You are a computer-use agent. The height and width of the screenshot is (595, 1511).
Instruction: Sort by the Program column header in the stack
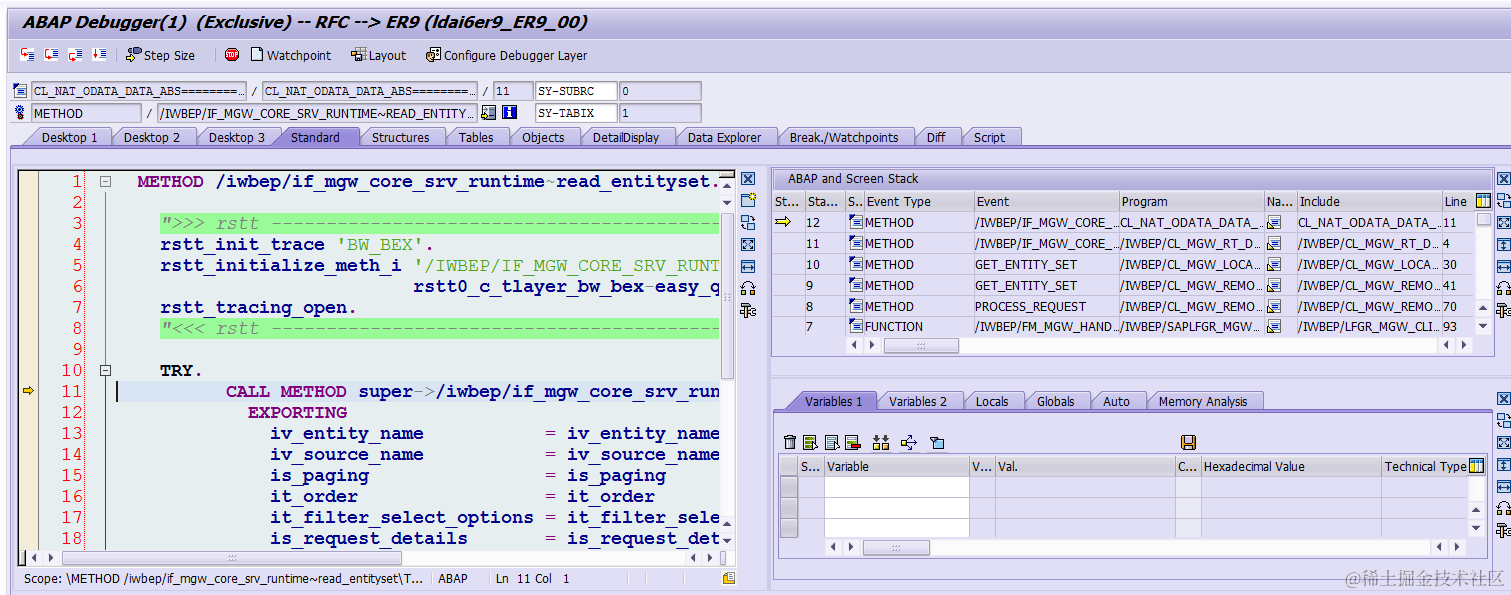1190,201
